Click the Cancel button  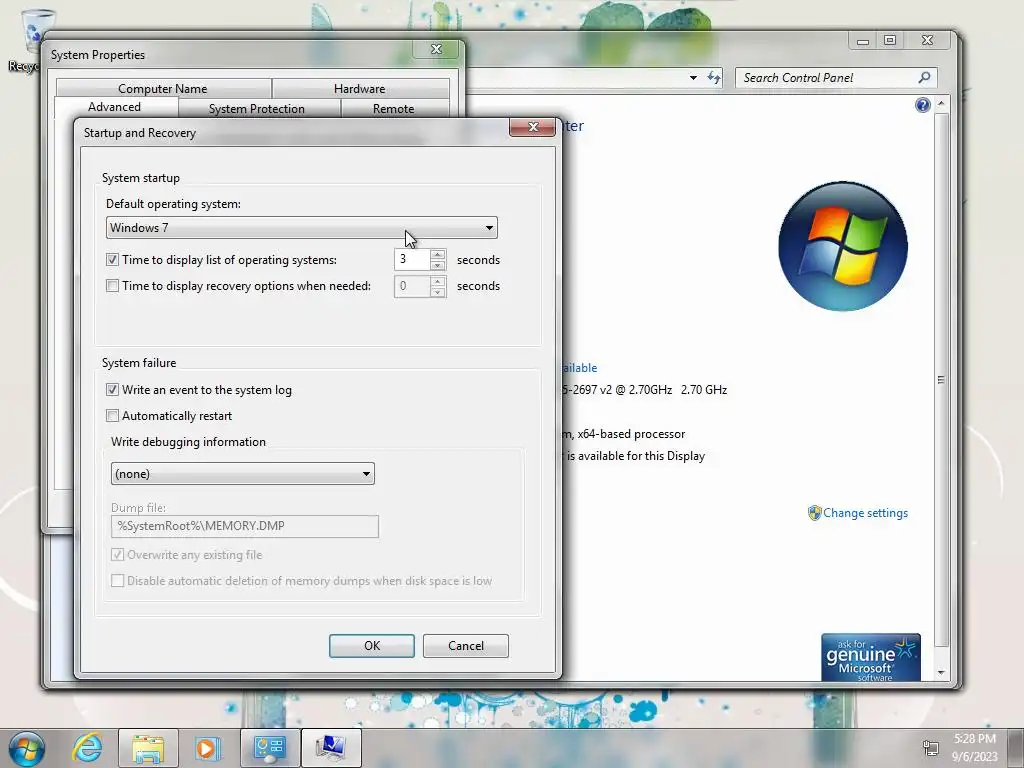point(466,646)
